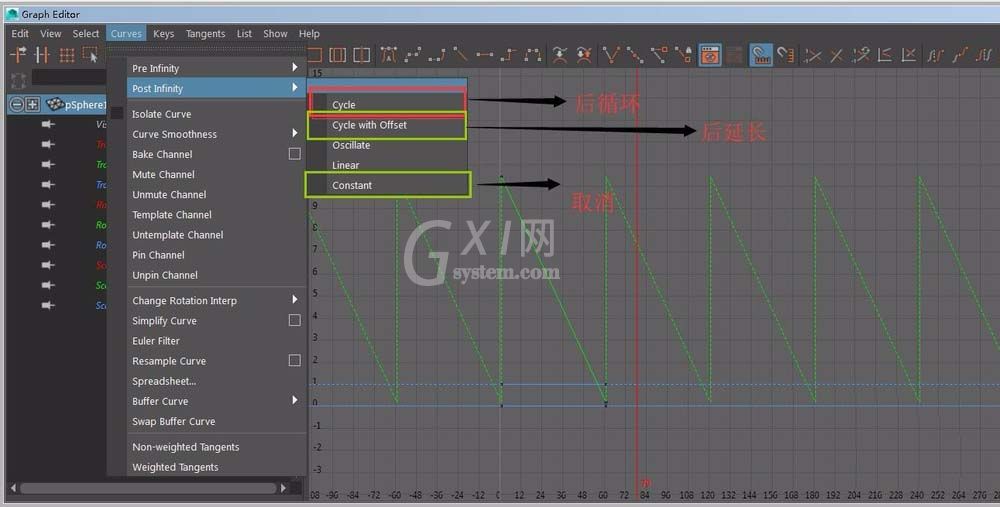Viewport: 1000px width, 507px height.
Task: Expand the Change Rotation Interp submenu arrow
Action: [295, 299]
